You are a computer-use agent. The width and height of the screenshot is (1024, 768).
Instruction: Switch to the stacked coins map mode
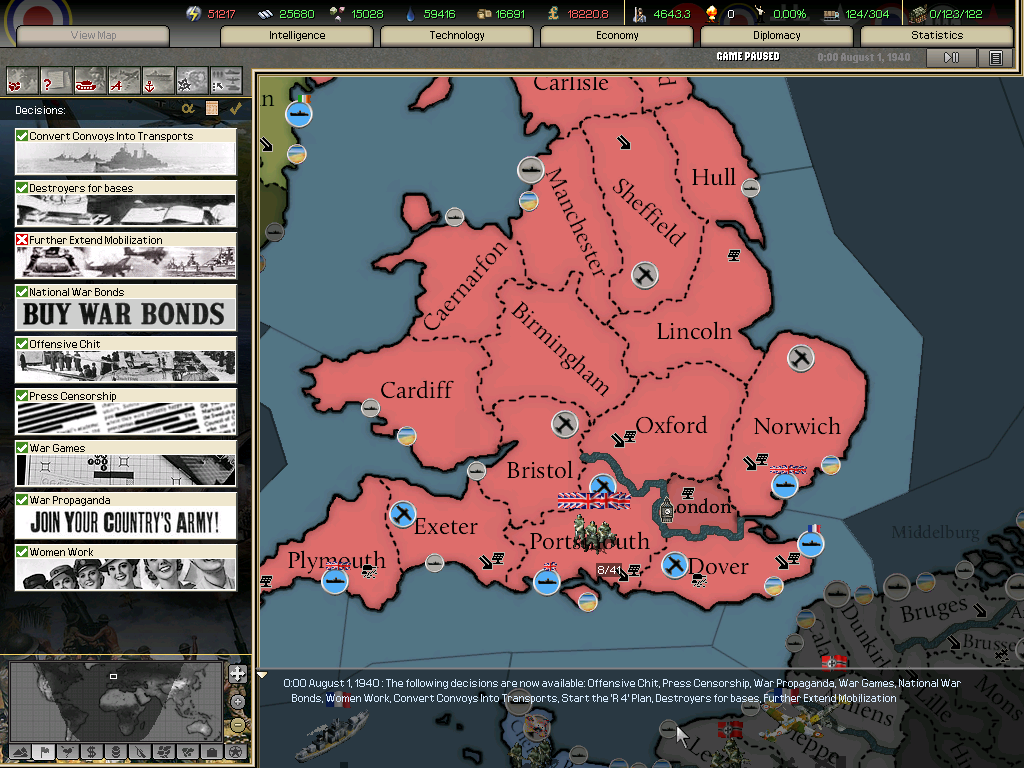(x=116, y=752)
